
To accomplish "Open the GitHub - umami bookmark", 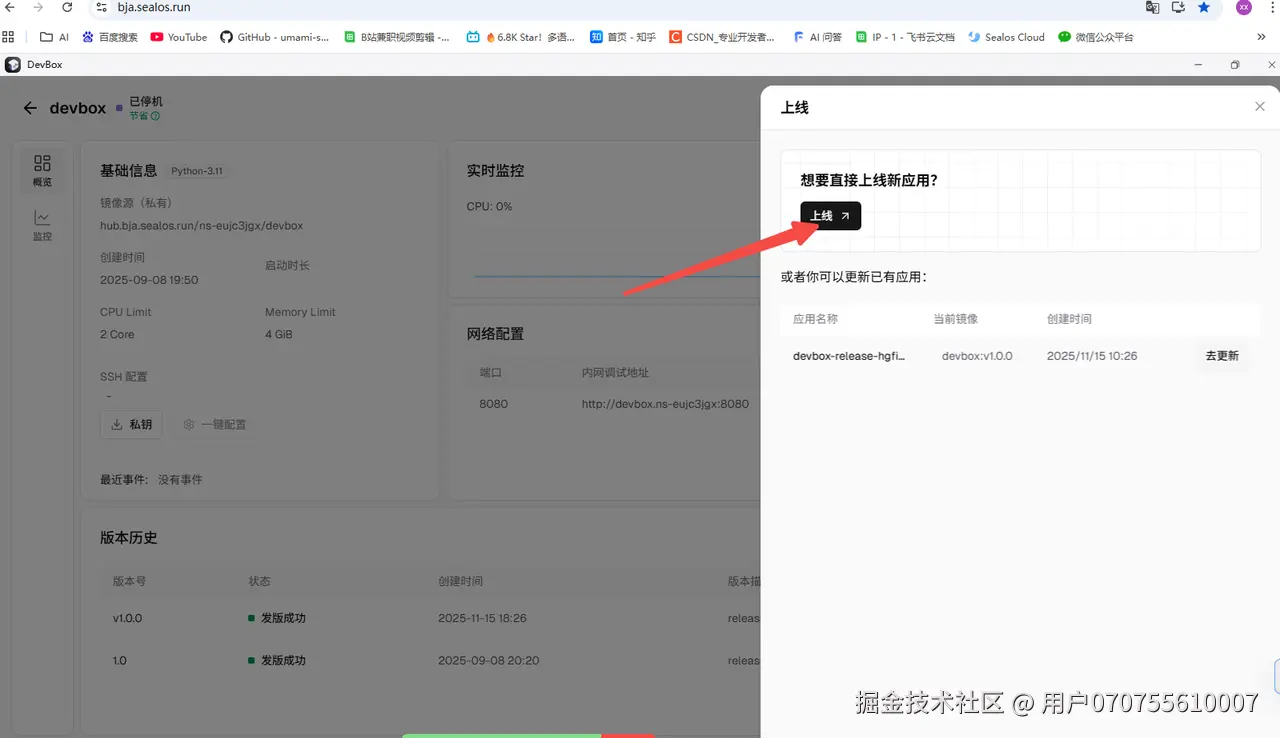I will (275, 37).
